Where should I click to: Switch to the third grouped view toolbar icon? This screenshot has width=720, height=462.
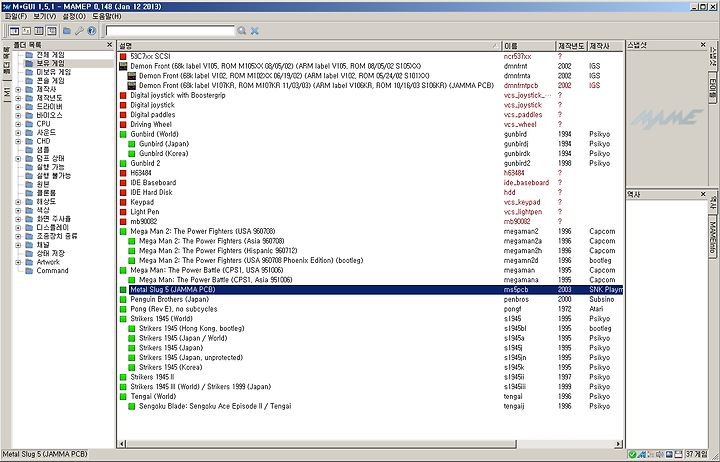(x=39, y=31)
